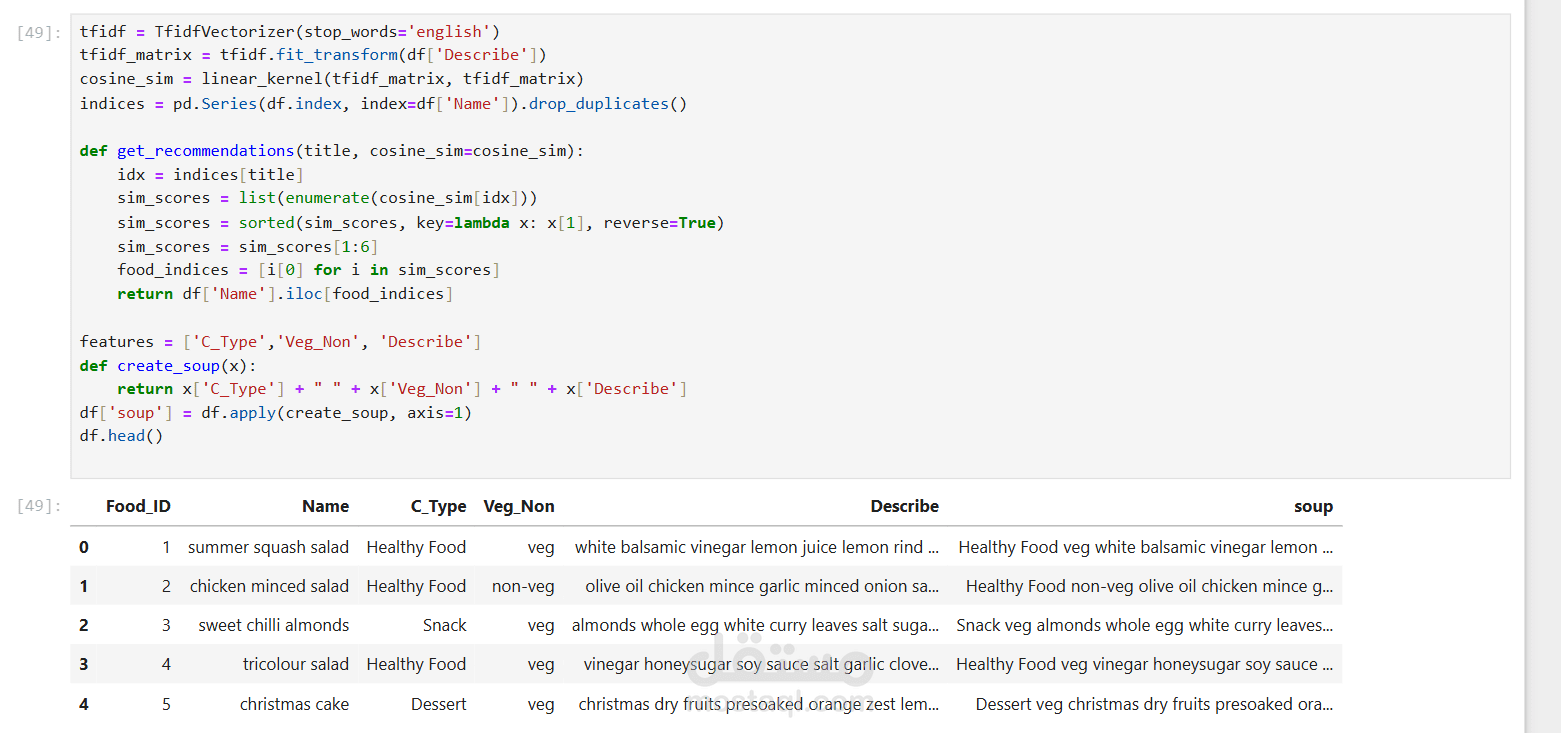Click the 'non-veg' value in row 1
The width and height of the screenshot is (1561, 733).
[522, 586]
